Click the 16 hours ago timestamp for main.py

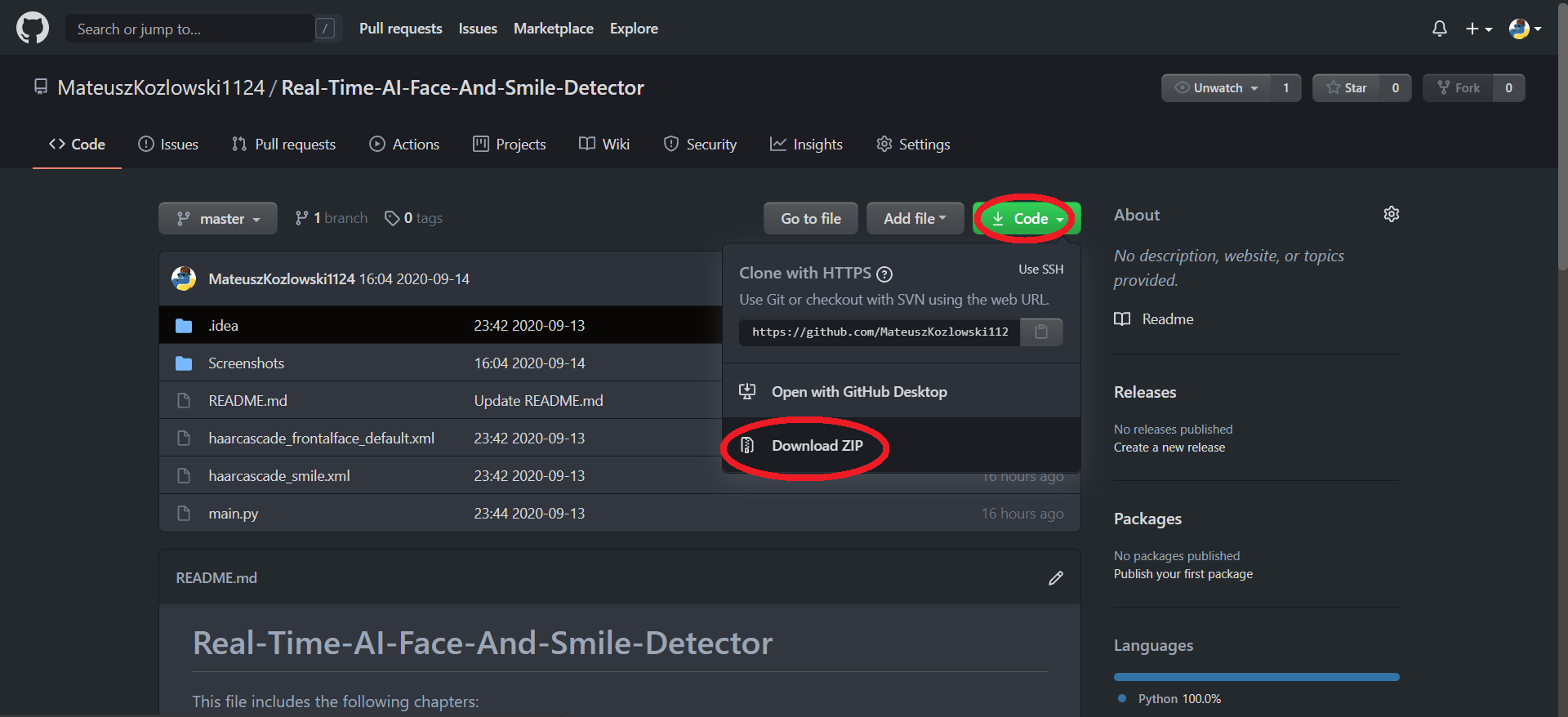(x=1022, y=513)
